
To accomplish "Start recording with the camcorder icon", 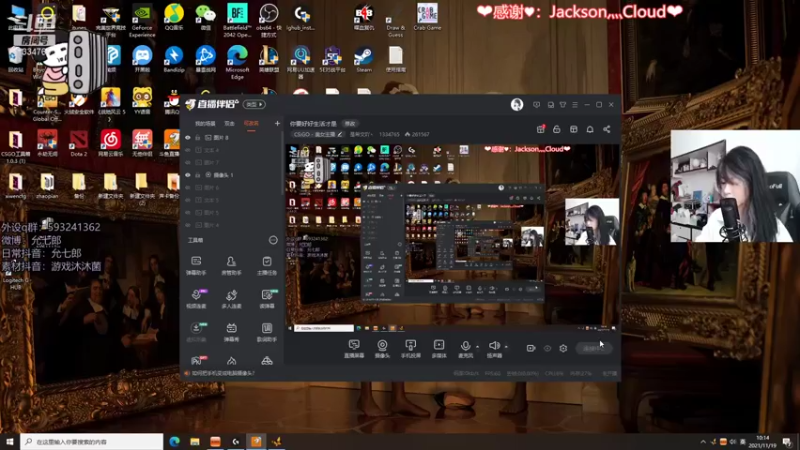I will (531, 348).
